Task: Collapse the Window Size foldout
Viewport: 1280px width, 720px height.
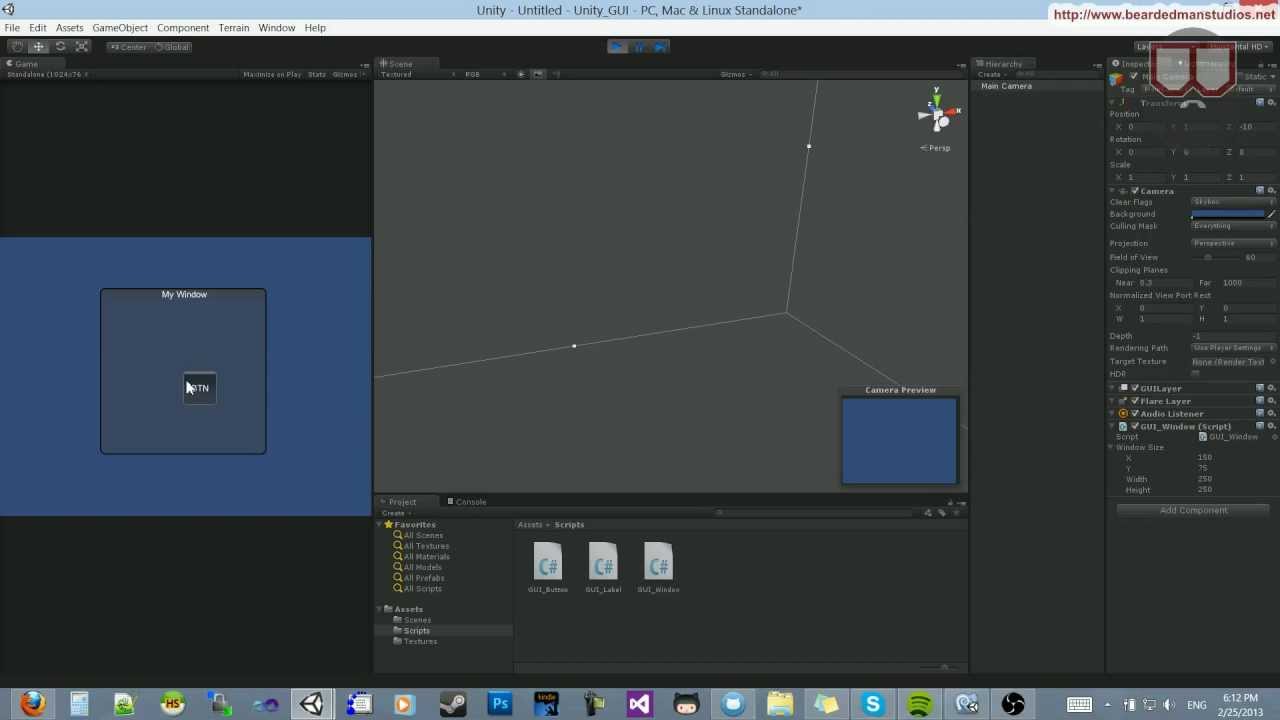Action: click(x=1112, y=448)
